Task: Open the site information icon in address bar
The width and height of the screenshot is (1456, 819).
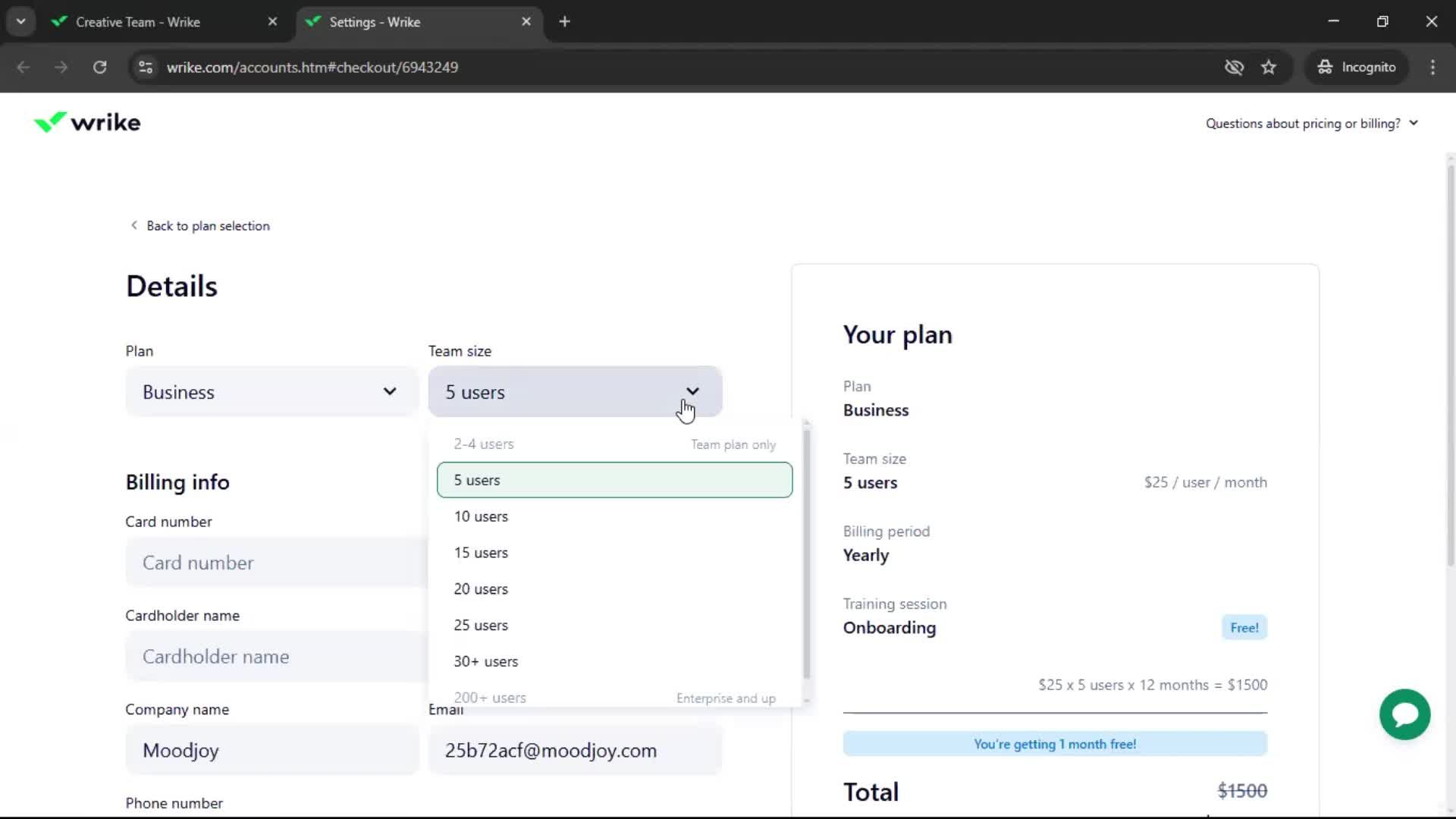Action: [146, 67]
